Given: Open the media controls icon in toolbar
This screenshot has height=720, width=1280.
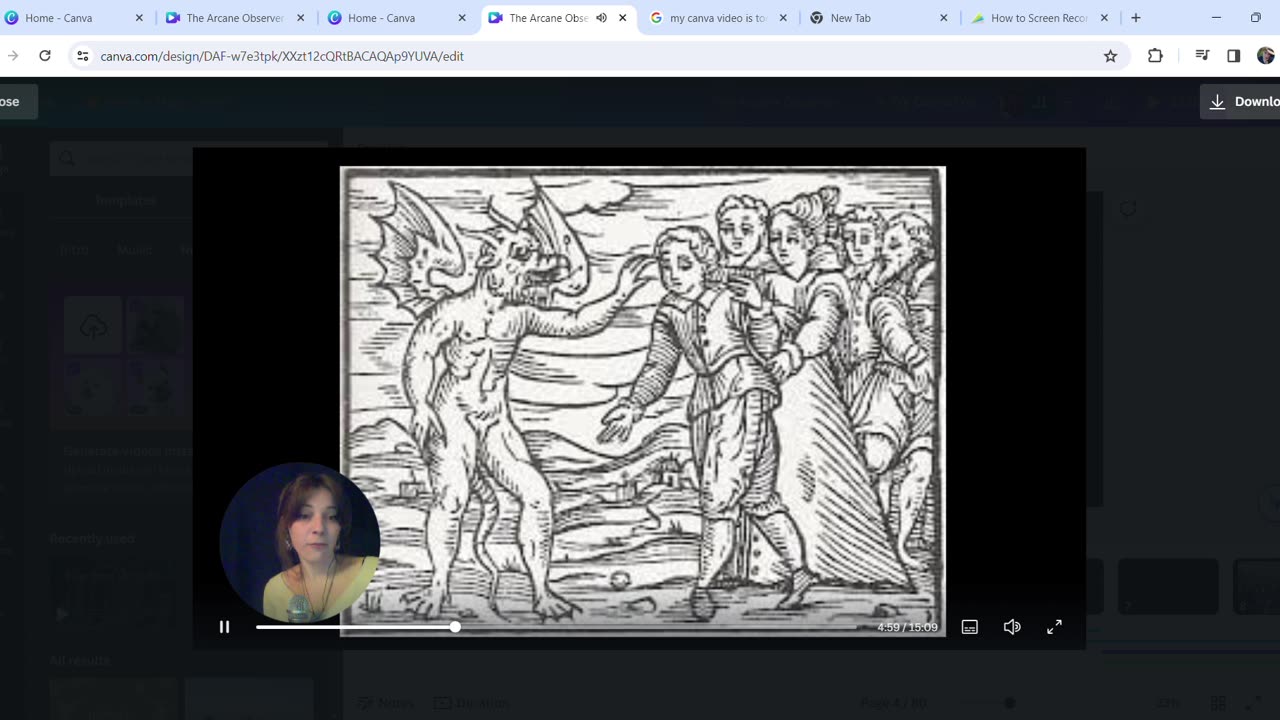Looking at the screenshot, I should point(1202,56).
